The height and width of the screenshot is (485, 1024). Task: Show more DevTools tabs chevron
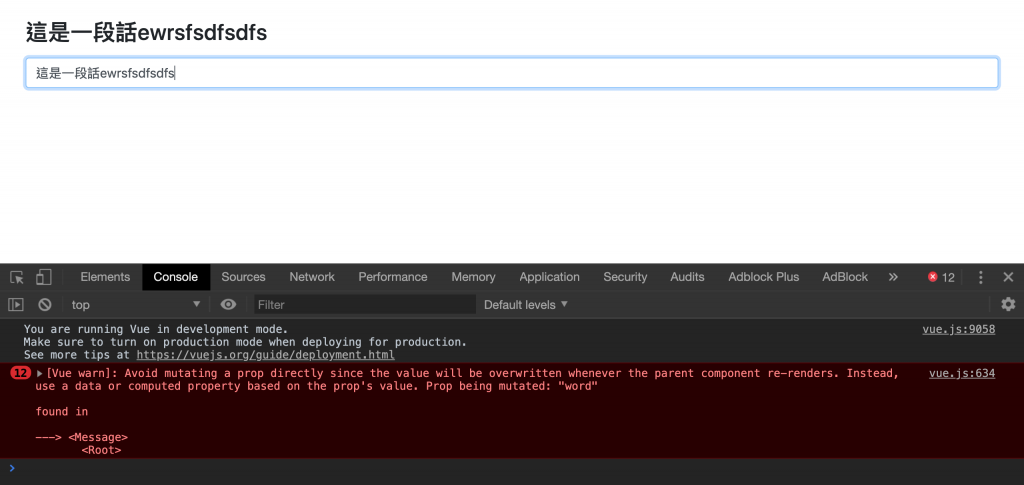pos(893,277)
